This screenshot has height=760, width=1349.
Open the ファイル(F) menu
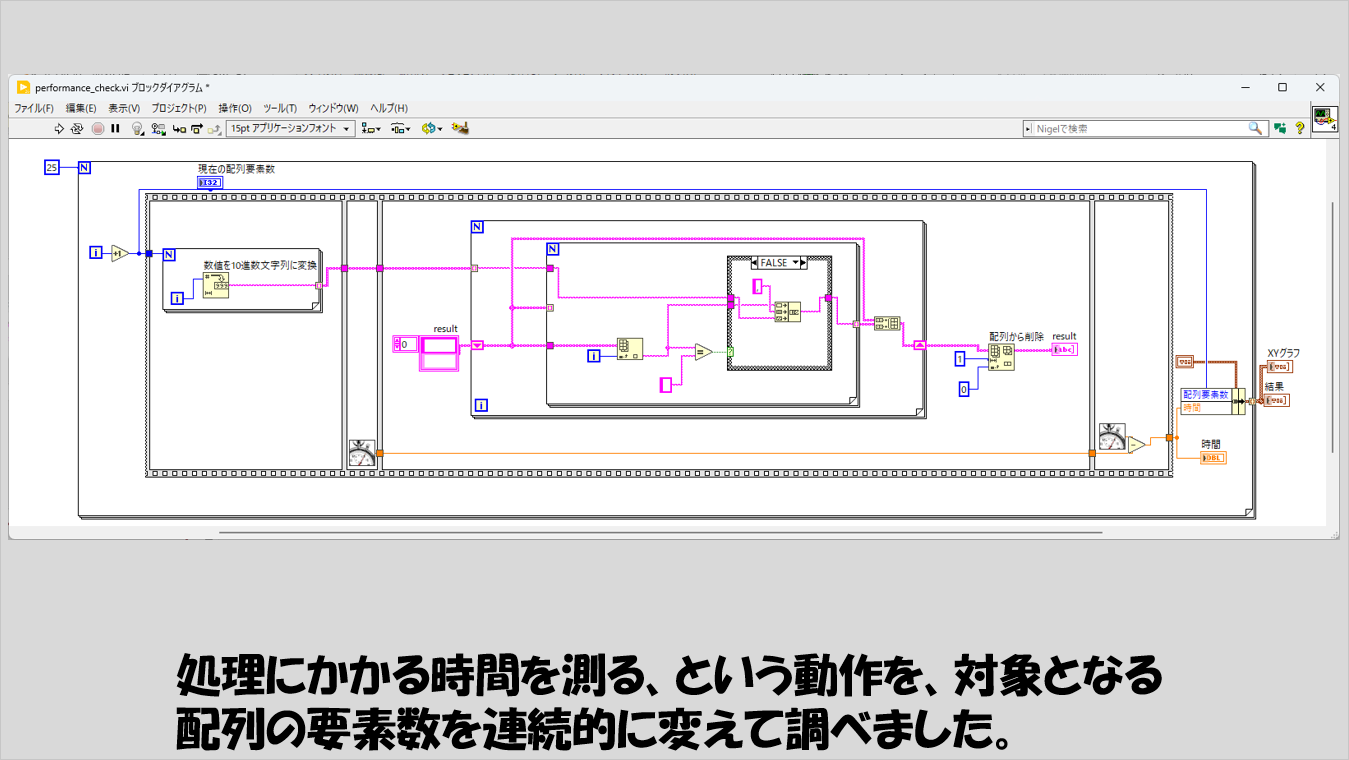point(34,108)
